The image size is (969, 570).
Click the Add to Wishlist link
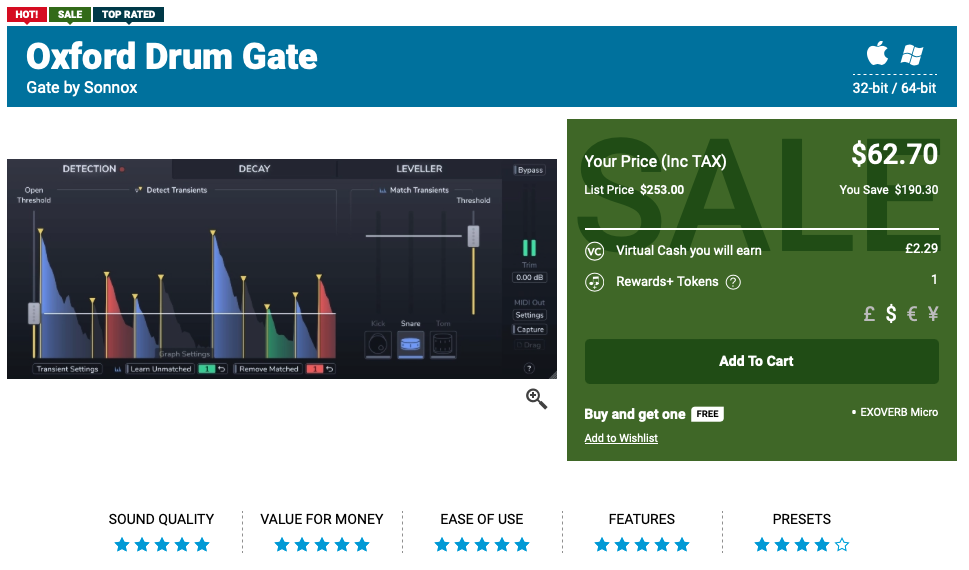620,438
